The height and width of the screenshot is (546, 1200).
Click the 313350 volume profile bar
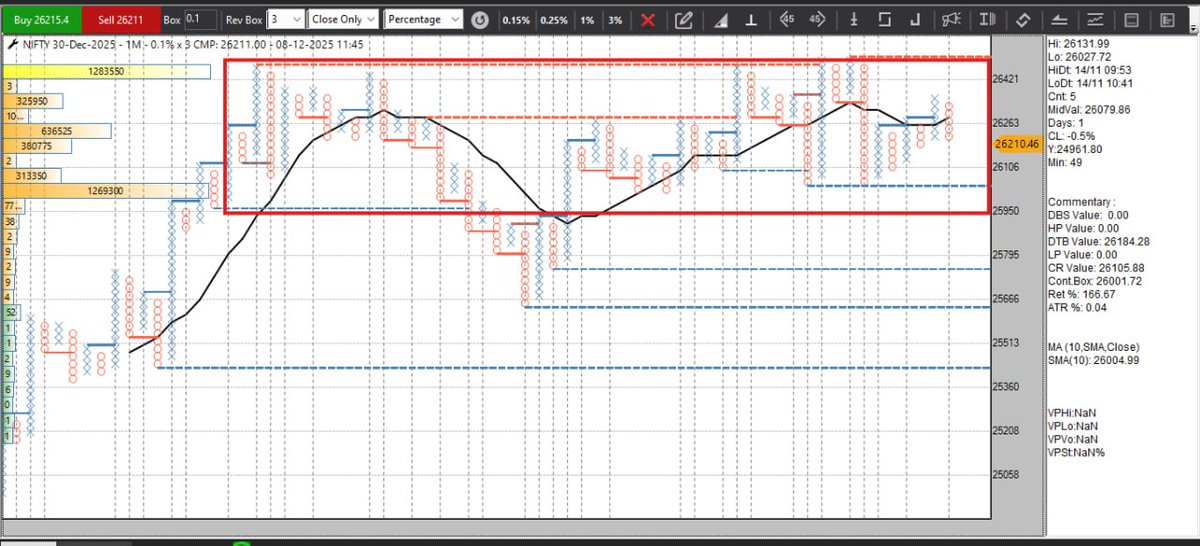click(31, 175)
